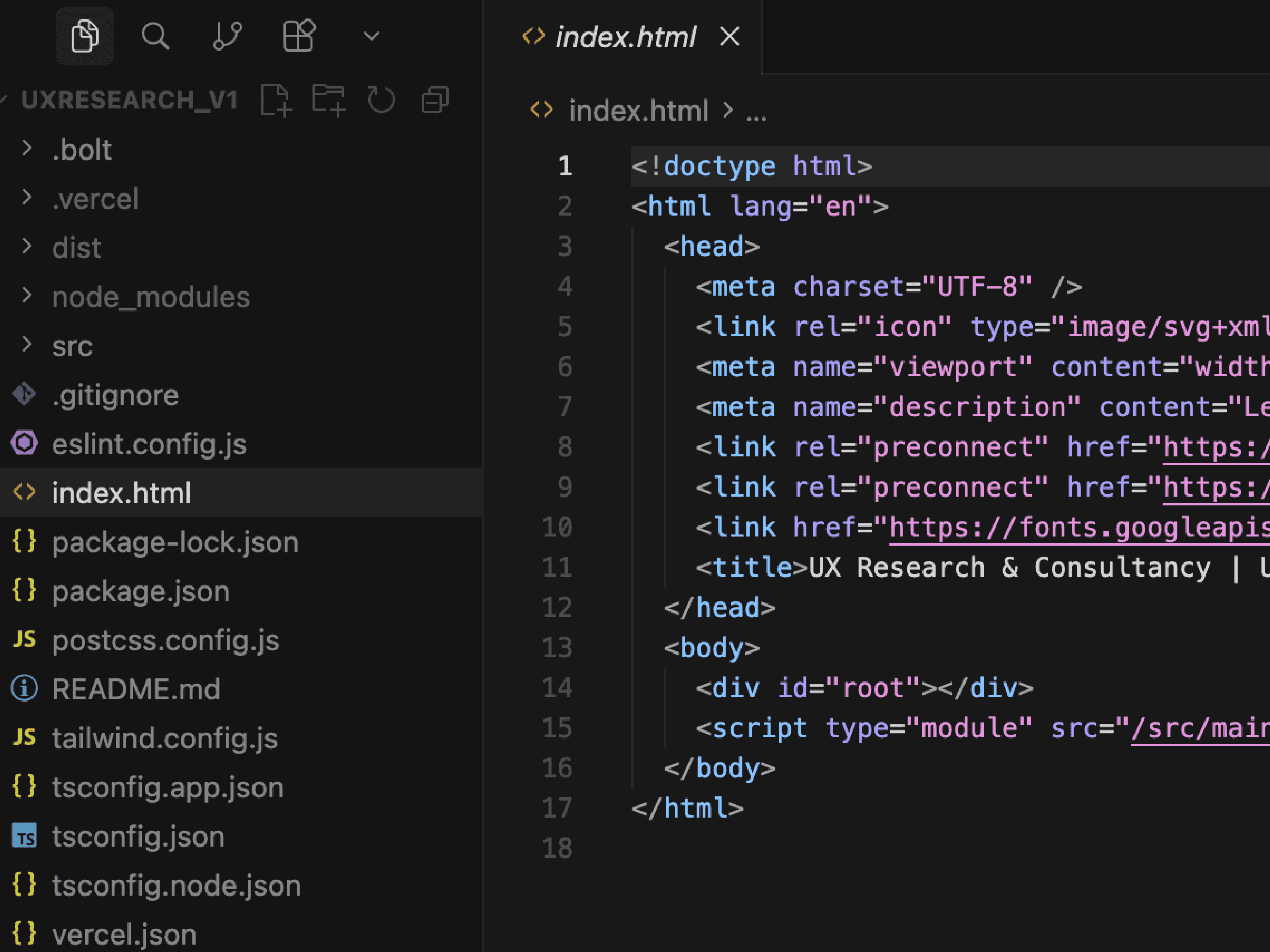Open the Extensions view icon

[298, 36]
